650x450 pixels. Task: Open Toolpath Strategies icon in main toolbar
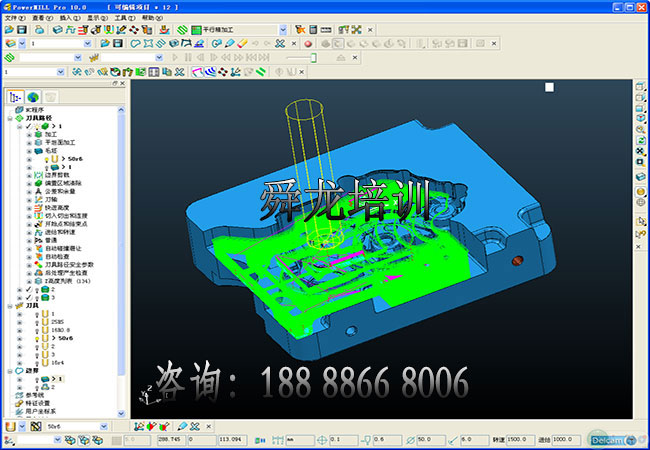[182, 30]
